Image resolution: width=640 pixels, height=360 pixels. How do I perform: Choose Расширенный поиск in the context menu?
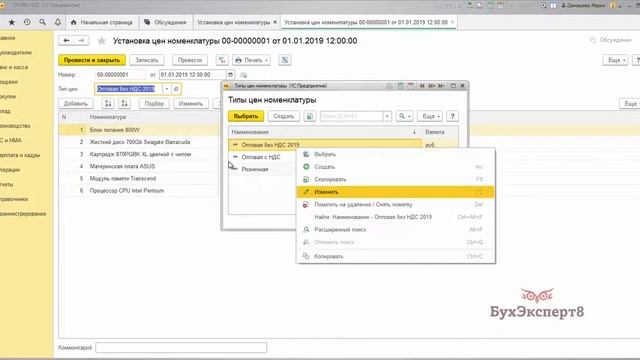point(395,230)
